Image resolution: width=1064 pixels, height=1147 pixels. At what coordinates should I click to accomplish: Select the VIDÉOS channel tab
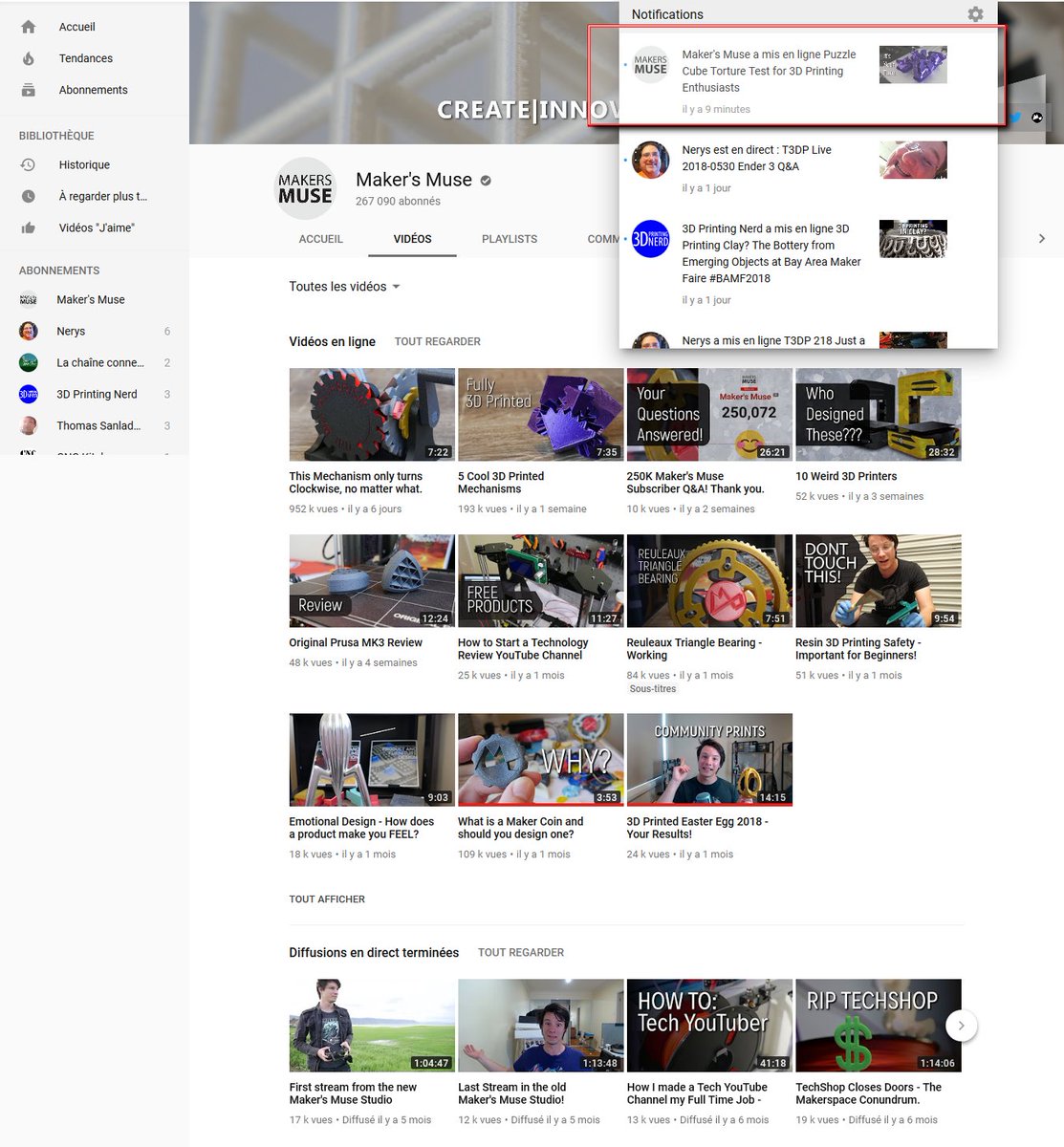coord(412,239)
